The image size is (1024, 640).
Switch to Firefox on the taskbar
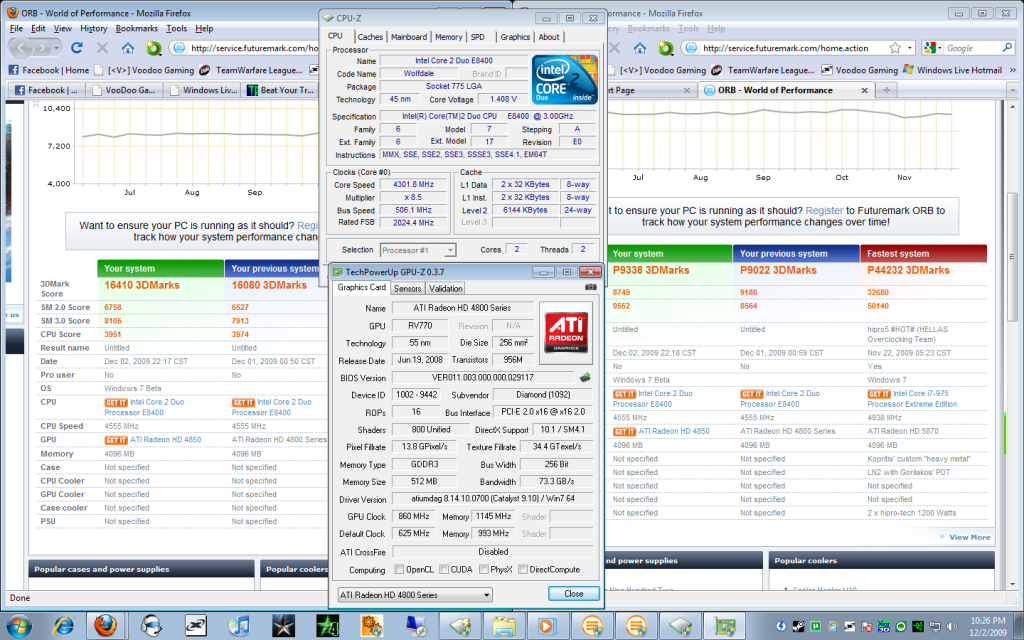pos(106,626)
